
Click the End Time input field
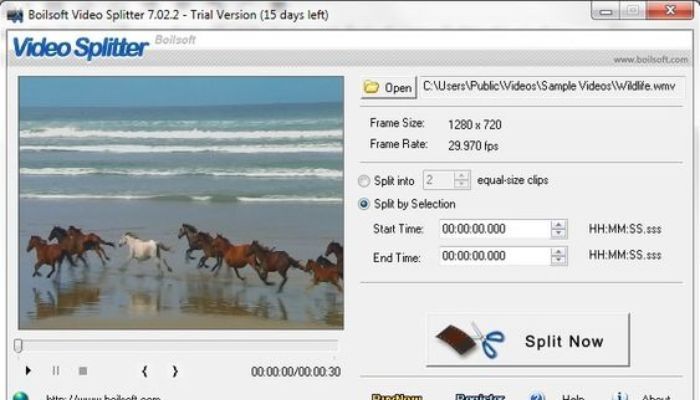click(495, 256)
